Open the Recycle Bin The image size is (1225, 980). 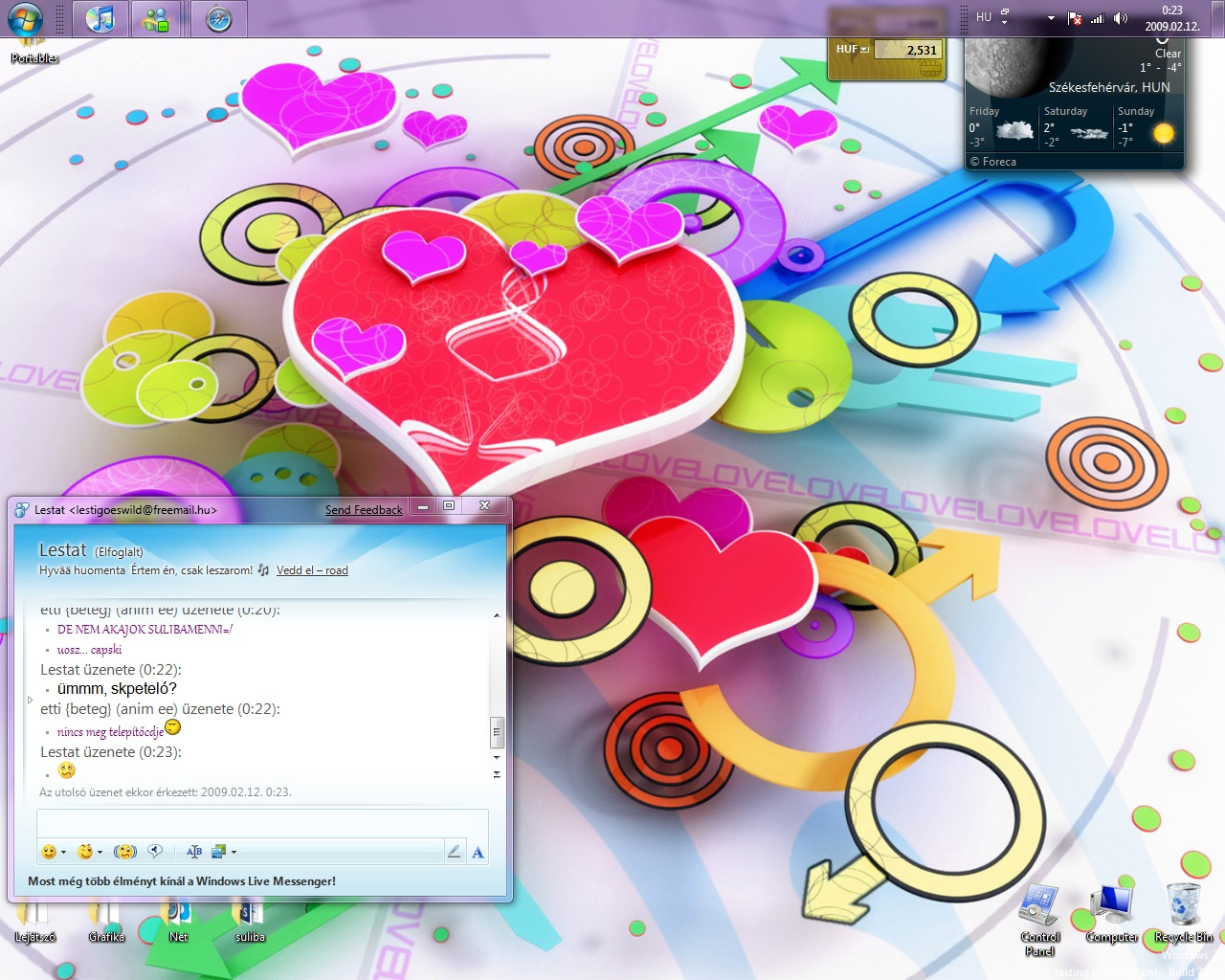coord(1184,915)
